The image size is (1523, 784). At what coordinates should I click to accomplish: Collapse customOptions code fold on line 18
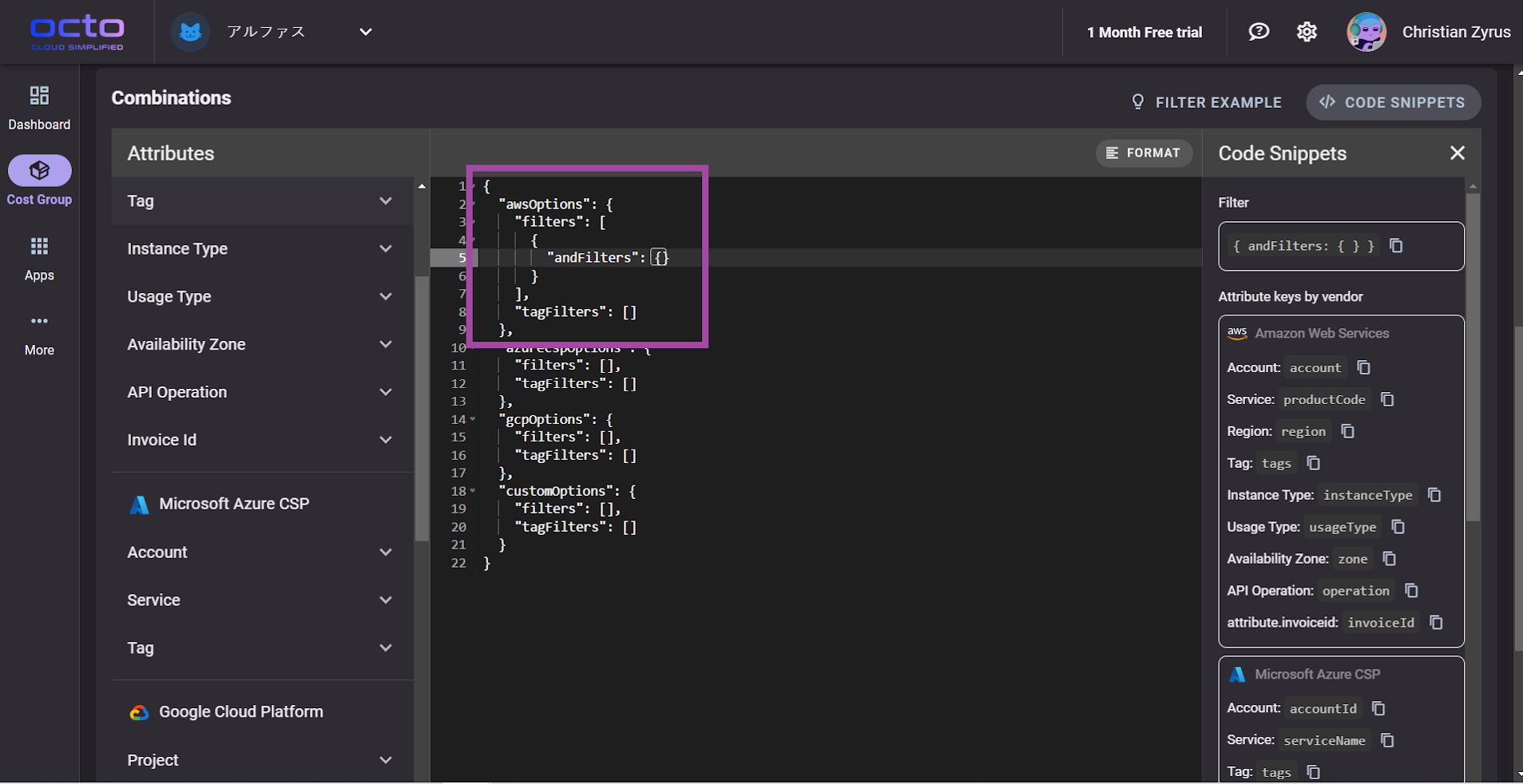473,491
